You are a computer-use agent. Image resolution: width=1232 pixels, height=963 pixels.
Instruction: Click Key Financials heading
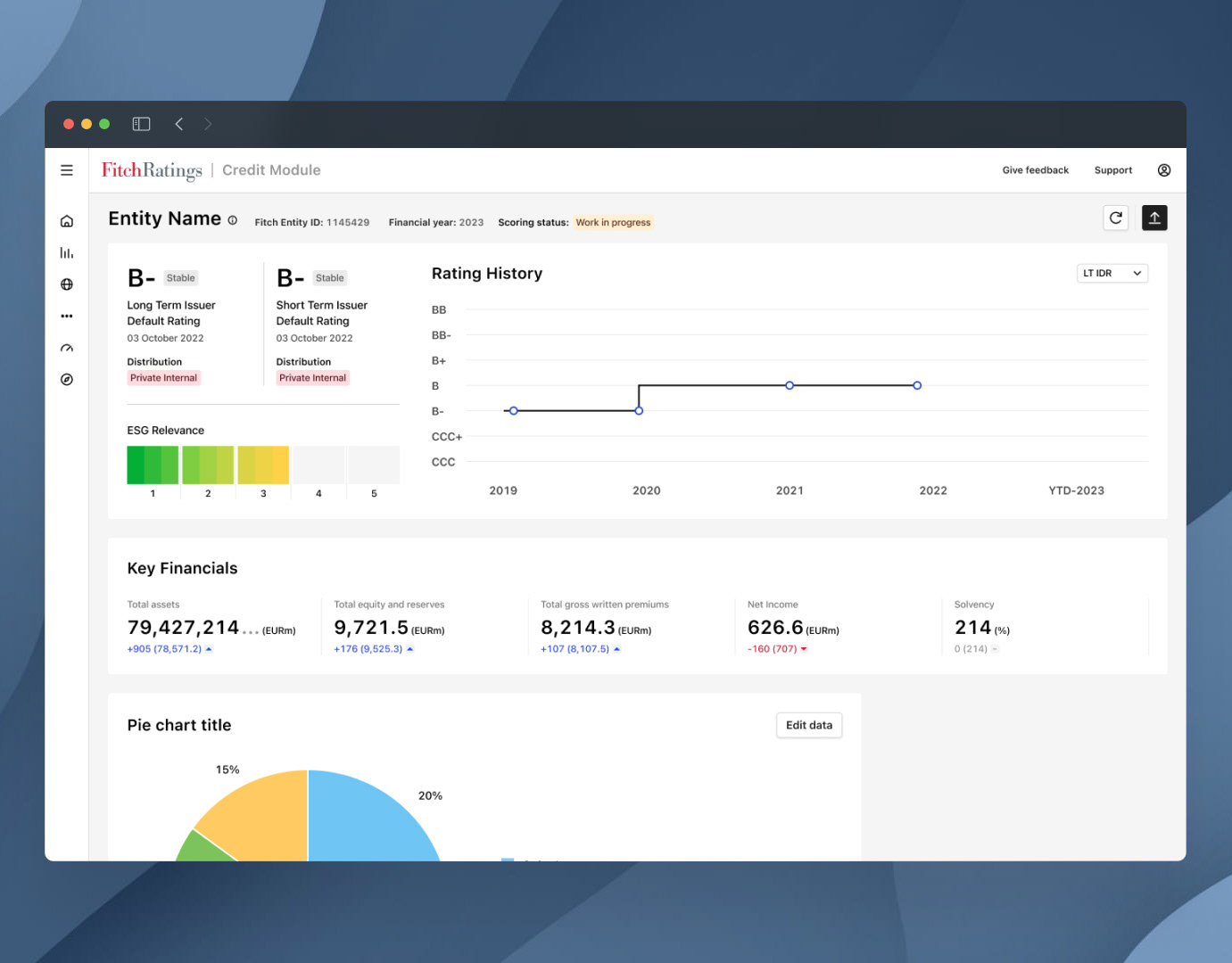point(182,569)
